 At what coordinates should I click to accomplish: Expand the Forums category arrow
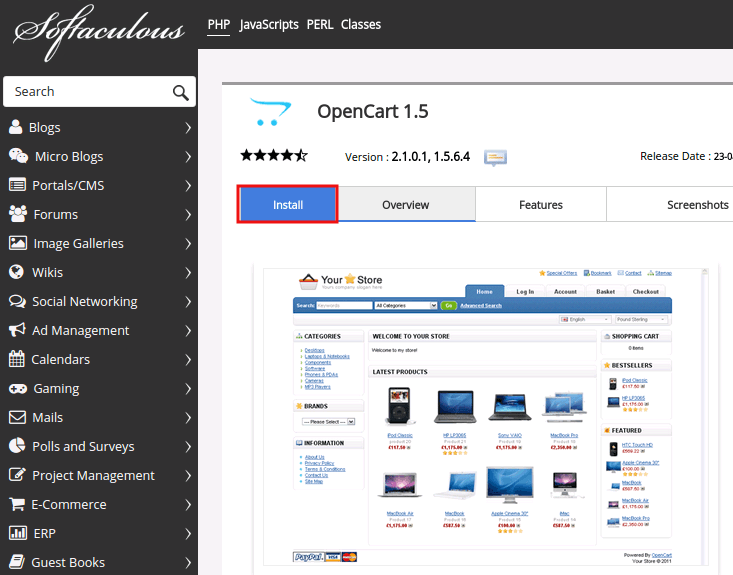[188, 215]
